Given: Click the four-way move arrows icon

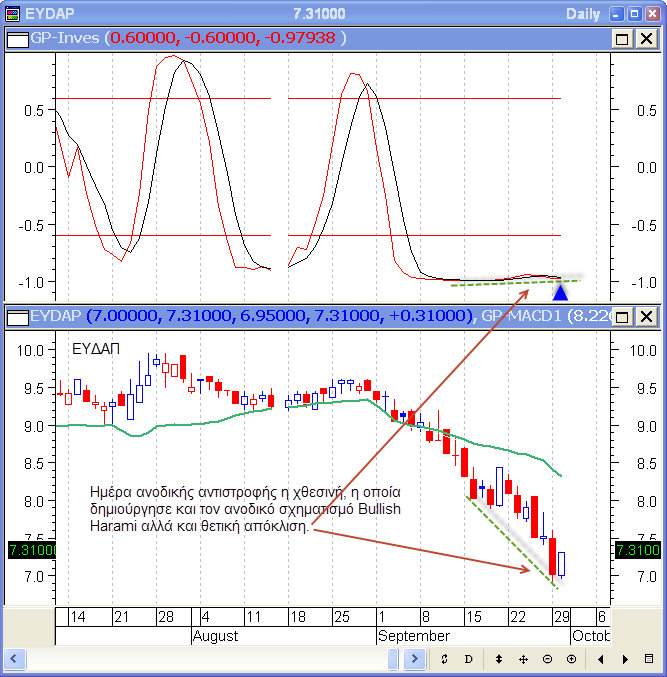Looking at the screenshot, I should tap(523, 660).
